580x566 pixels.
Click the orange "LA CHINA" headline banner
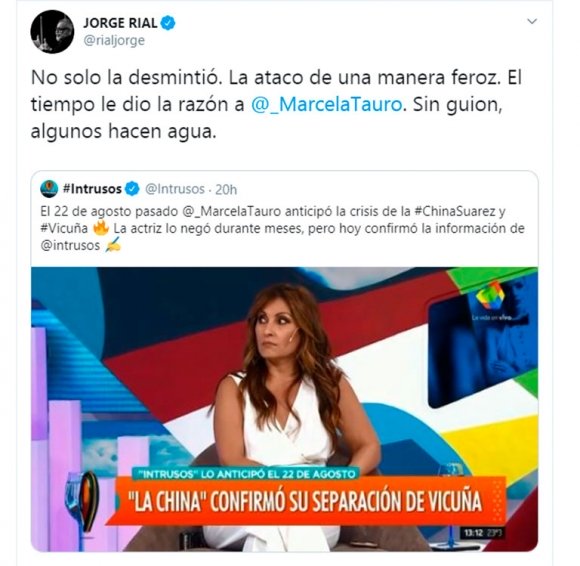coord(307,502)
